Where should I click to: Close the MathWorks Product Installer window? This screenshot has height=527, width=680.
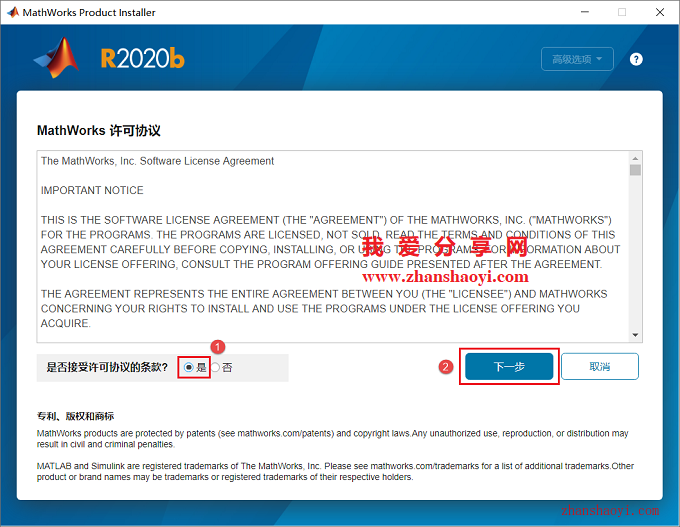click(660, 12)
